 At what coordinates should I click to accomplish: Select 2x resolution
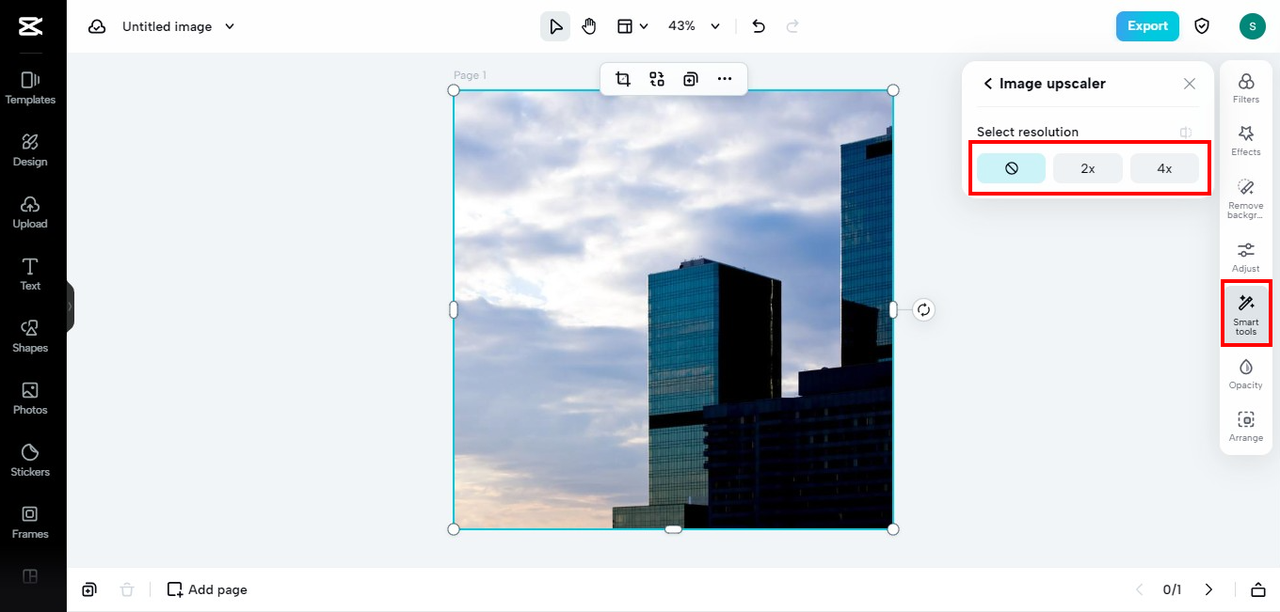[x=1088, y=169]
